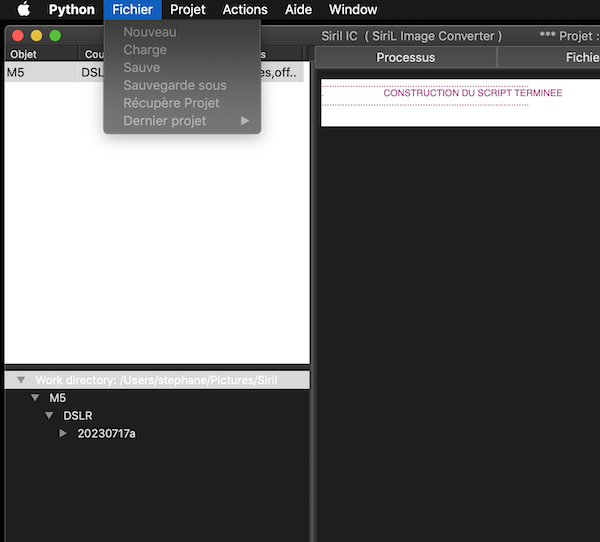Switch to the Processus tab
Viewport: 600px width, 542px height.
[406, 57]
